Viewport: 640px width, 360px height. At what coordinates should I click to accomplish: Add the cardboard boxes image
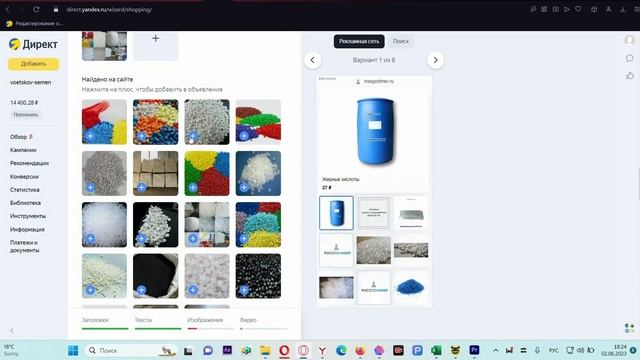141,187
